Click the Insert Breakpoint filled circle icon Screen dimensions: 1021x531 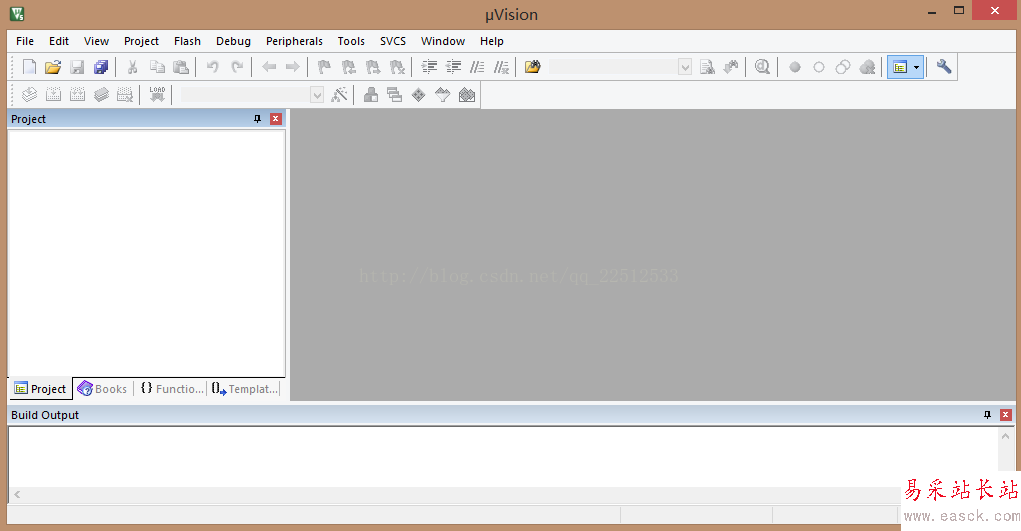click(794, 67)
